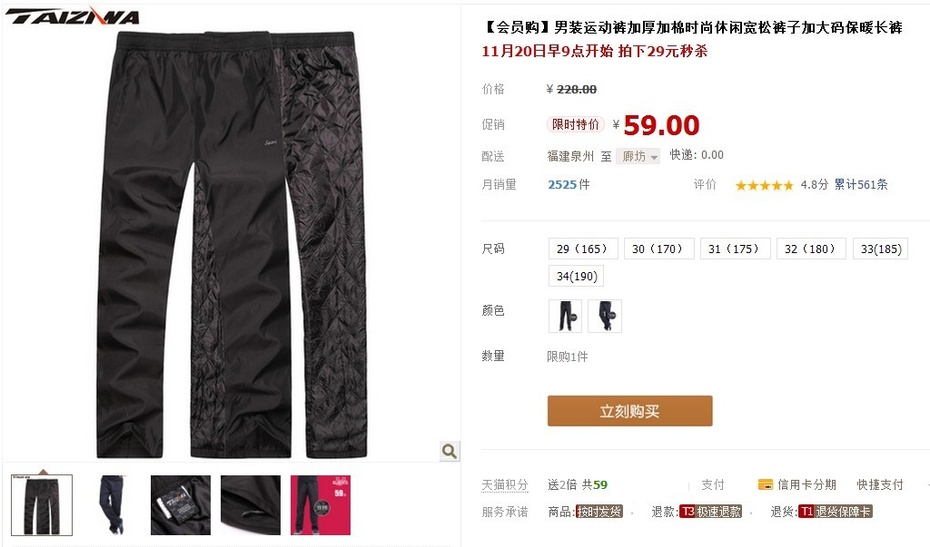Image resolution: width=930 pixels, height=547 pixels.
Task: Click the T1 return guarantee card badge
Action: (x=835, y=511)
